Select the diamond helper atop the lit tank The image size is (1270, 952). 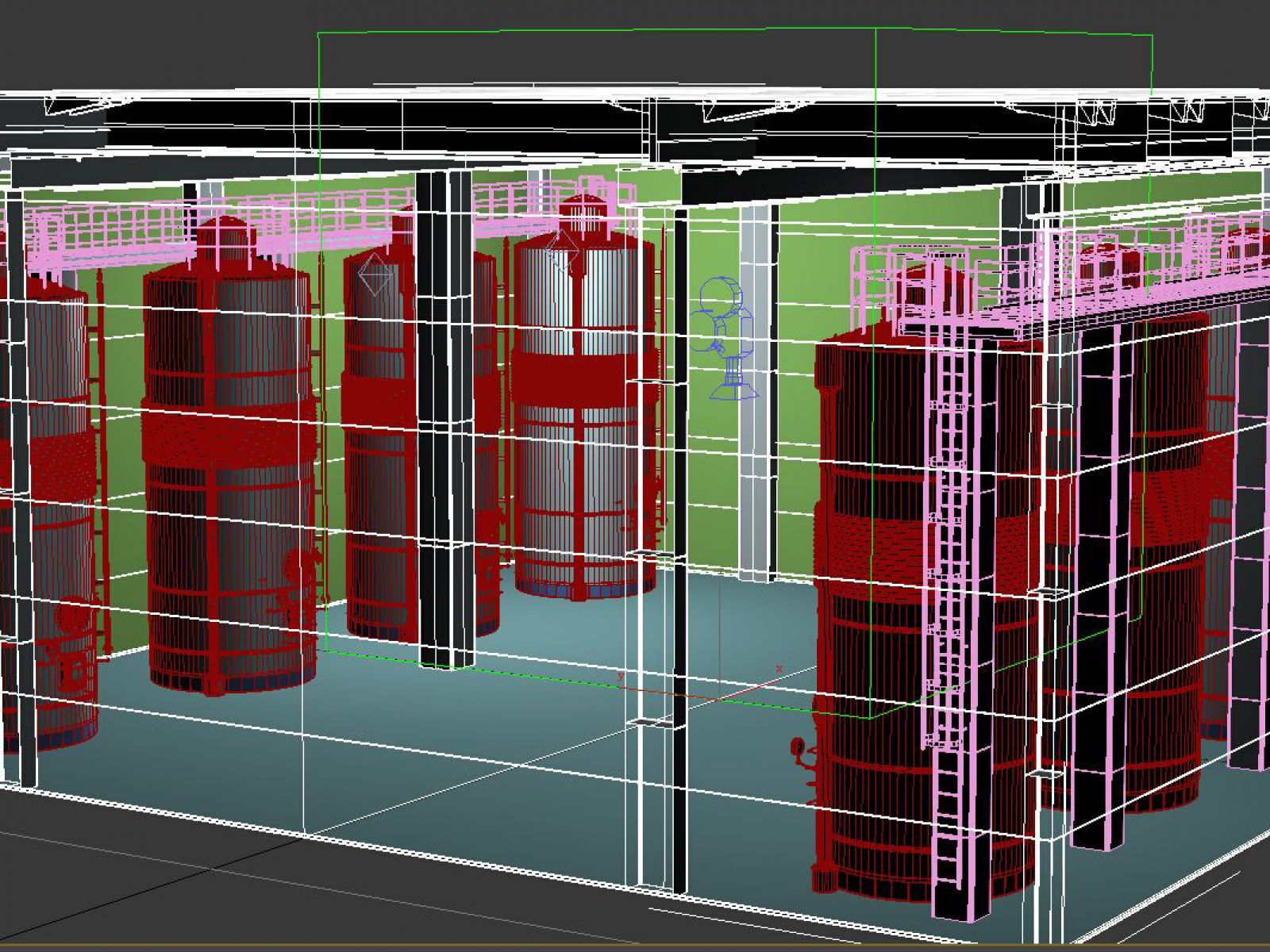pyautogui.click(x=563, y=249)
